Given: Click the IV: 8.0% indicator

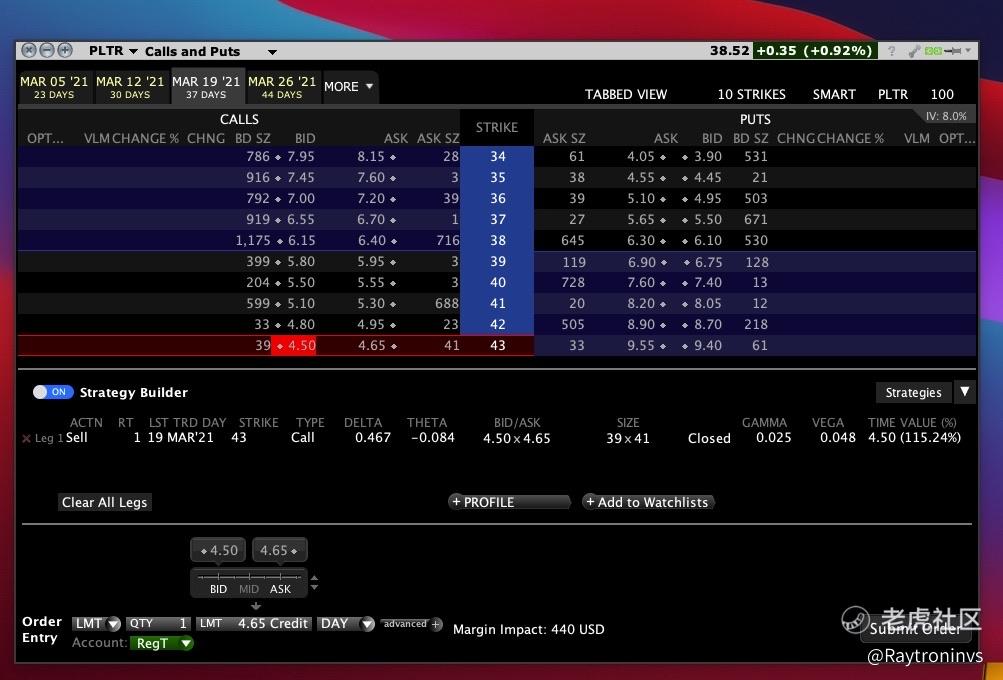Looking at the screenshot, I should click(946, 116).
